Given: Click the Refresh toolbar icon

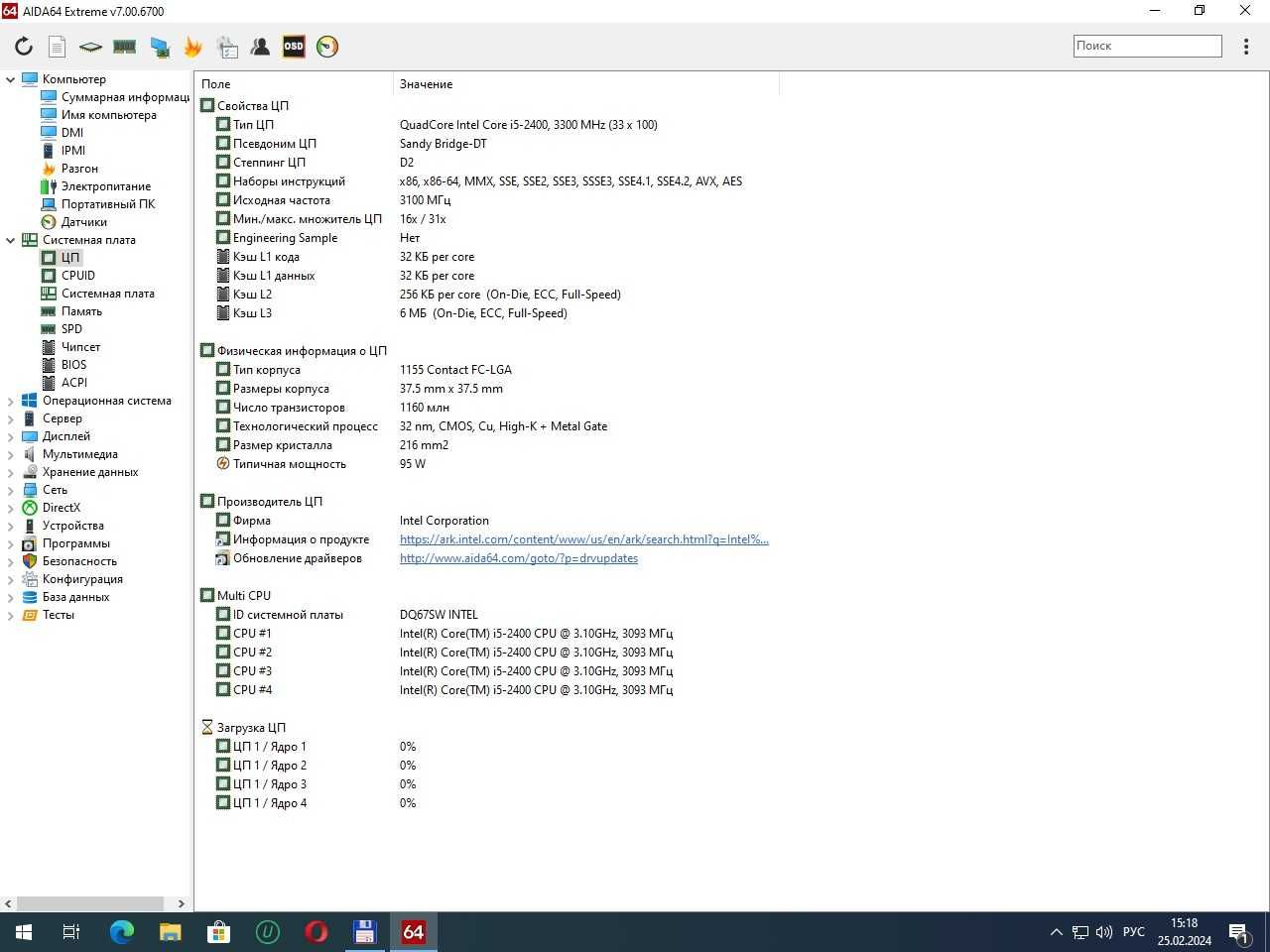Looking at the screenshot, I should pos(24,47).
